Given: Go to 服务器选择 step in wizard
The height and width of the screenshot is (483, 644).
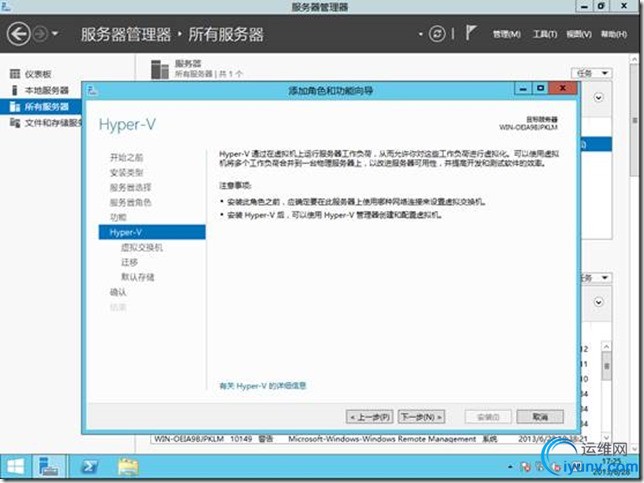Looking at the screenshot, I should click(x=130, y=188).
